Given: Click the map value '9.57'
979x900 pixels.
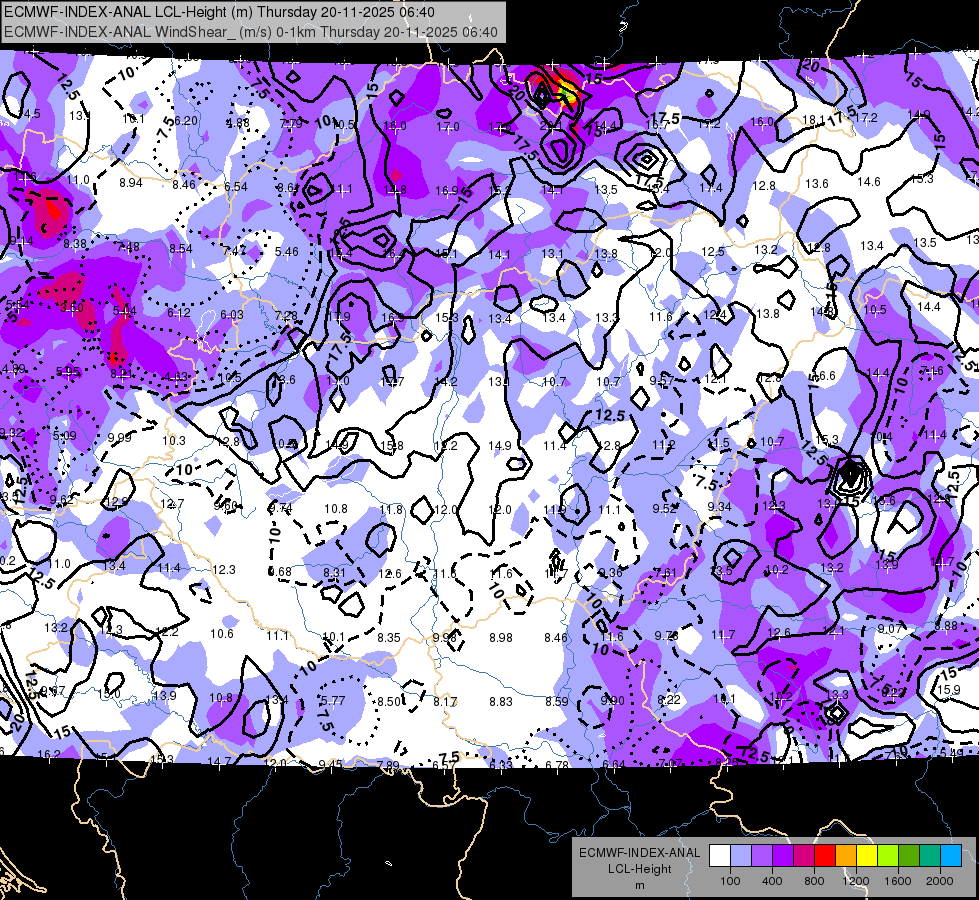Looking at the screenshot, I should pos(662,380).
